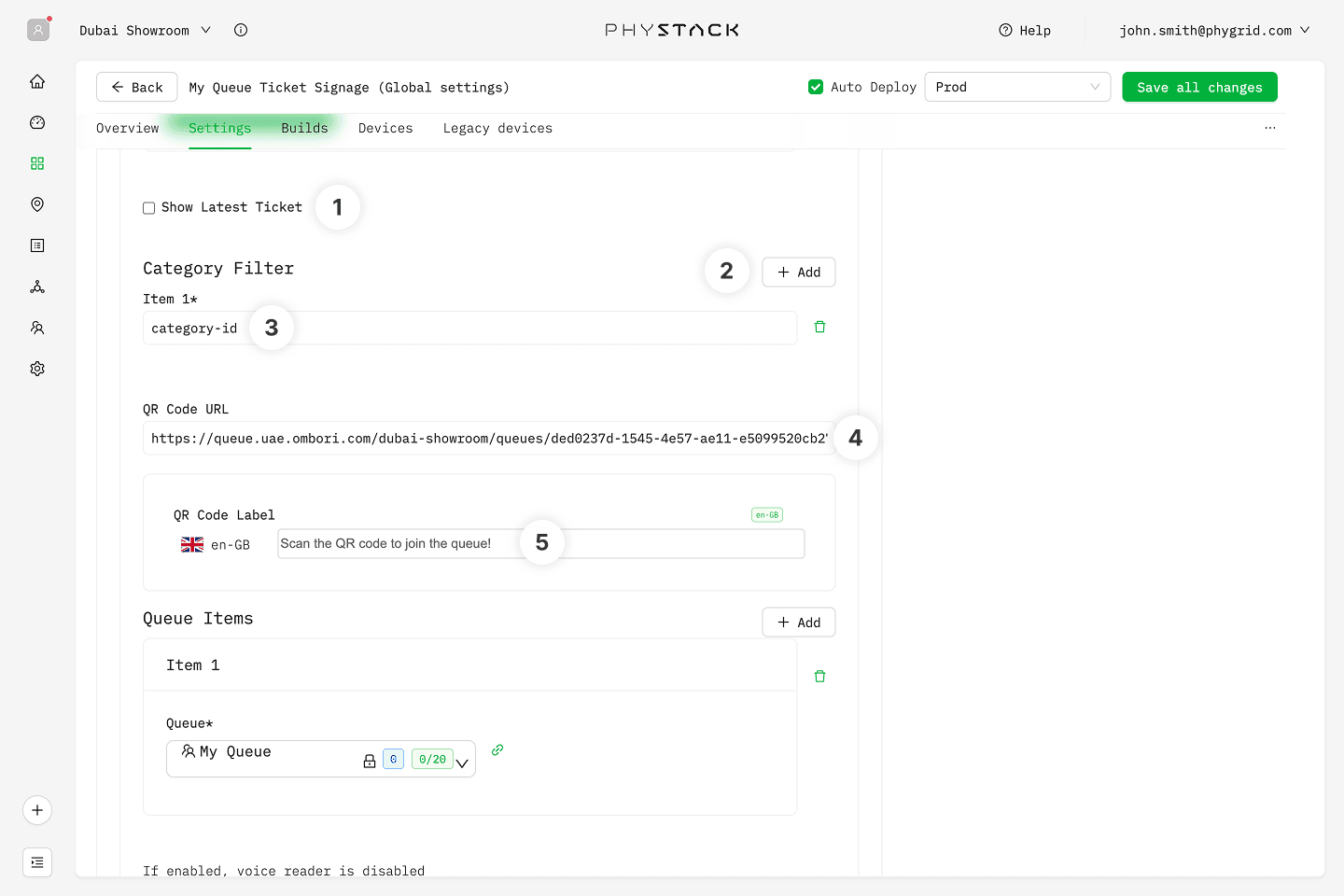Switch to the Devices tab

(385, 129)
